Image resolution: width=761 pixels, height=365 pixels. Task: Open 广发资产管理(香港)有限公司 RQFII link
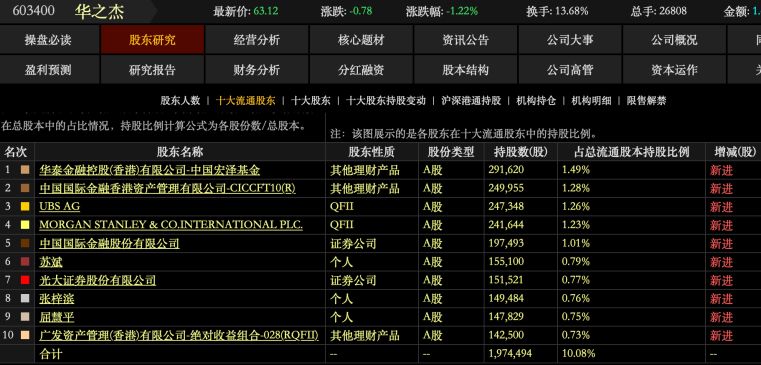[x=179, y=335]
